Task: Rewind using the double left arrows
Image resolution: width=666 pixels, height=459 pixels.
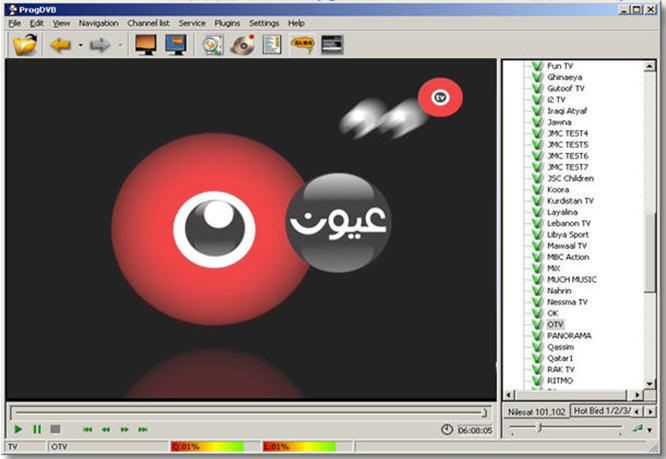Action: pyautogui.click(x=106, y=430)
